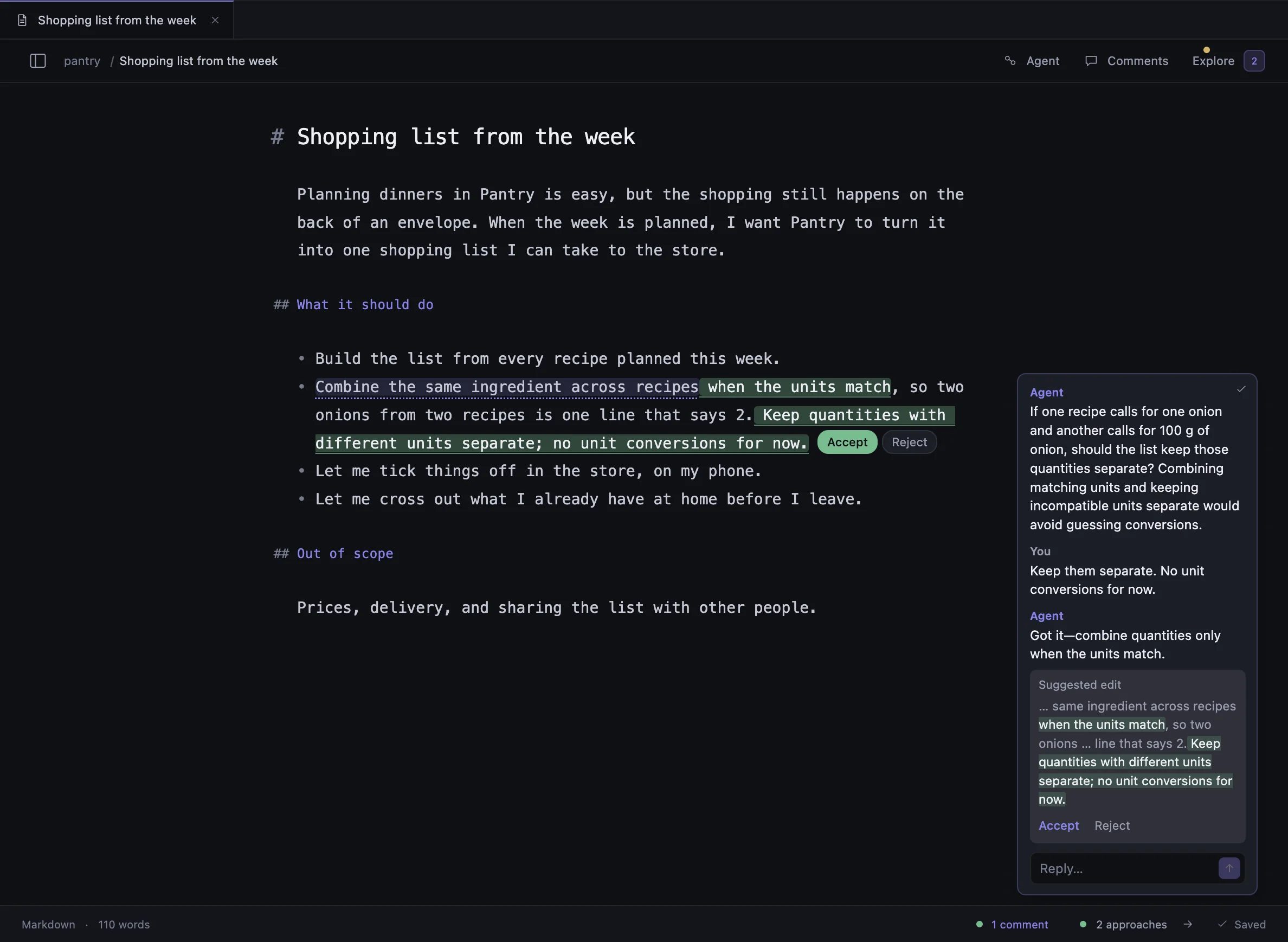Click the main title heading text
This screenshot has height=942, width=1288.
(466, 137)
